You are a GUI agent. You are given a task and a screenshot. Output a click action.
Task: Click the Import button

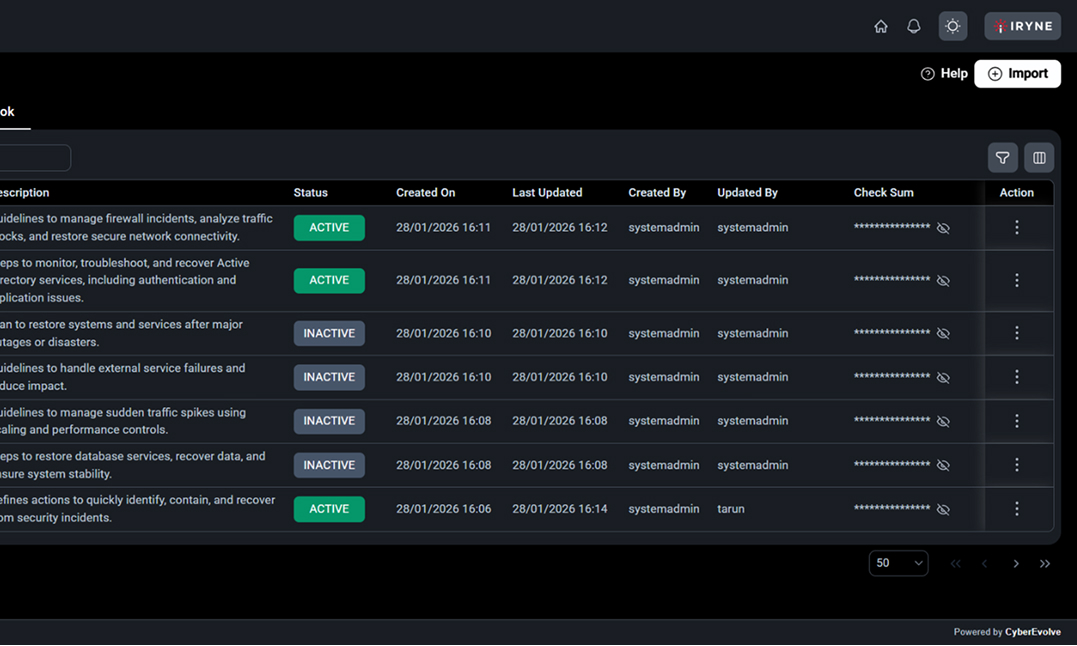click(1017, 74)
